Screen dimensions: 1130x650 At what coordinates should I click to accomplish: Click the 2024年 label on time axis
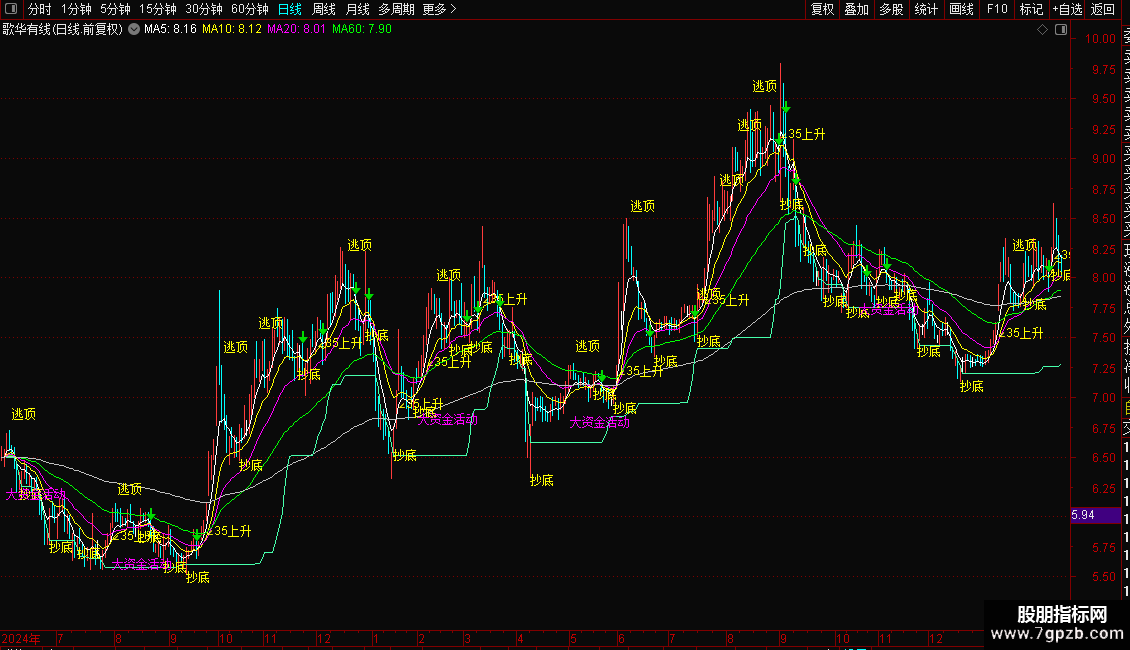(x=21, y=638)
